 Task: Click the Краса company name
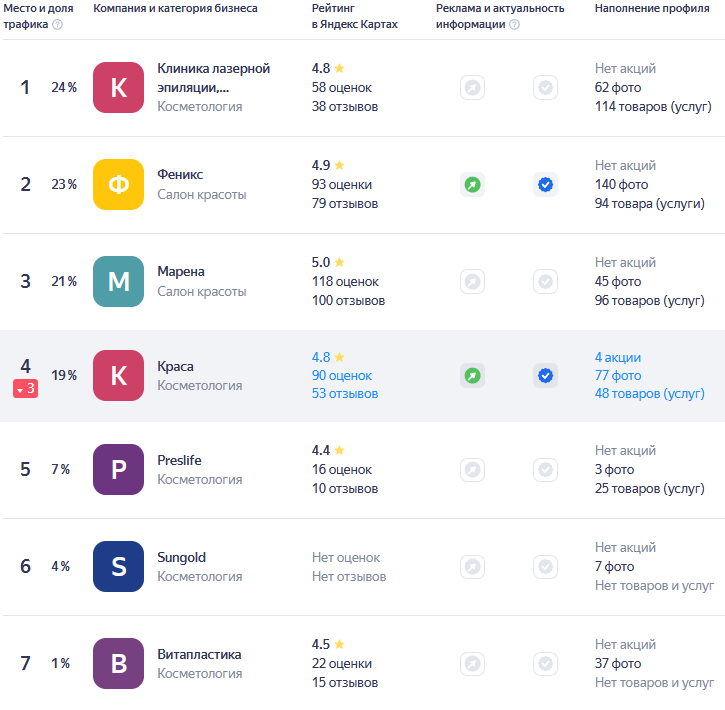point(175,366)
